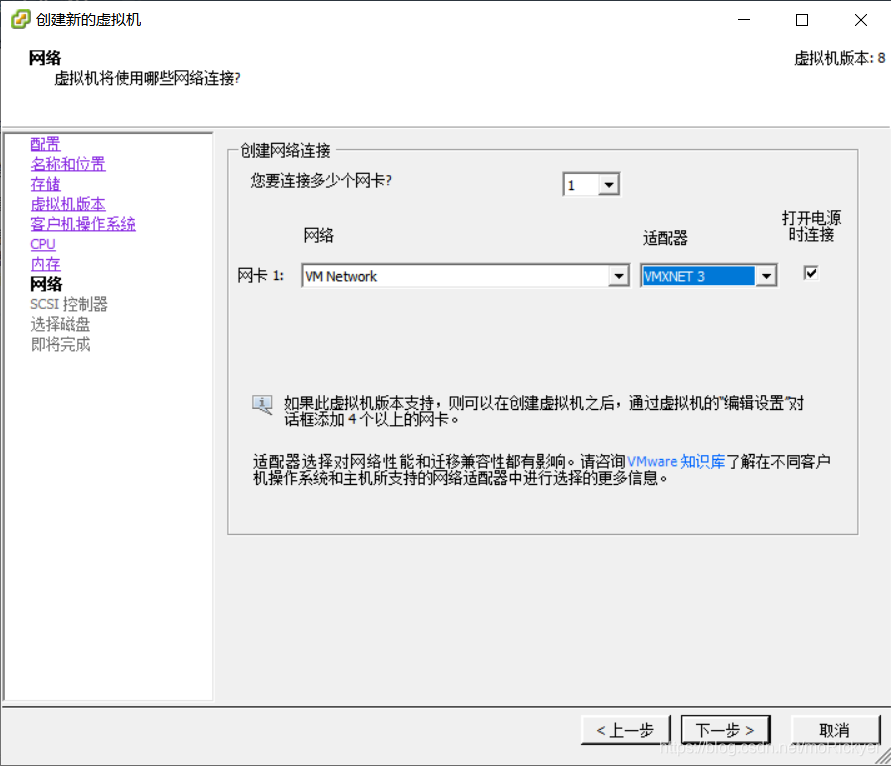This screenshot has height=766, width=891.
Task: Click the 即将完成 step label
Action: [60, 344]
